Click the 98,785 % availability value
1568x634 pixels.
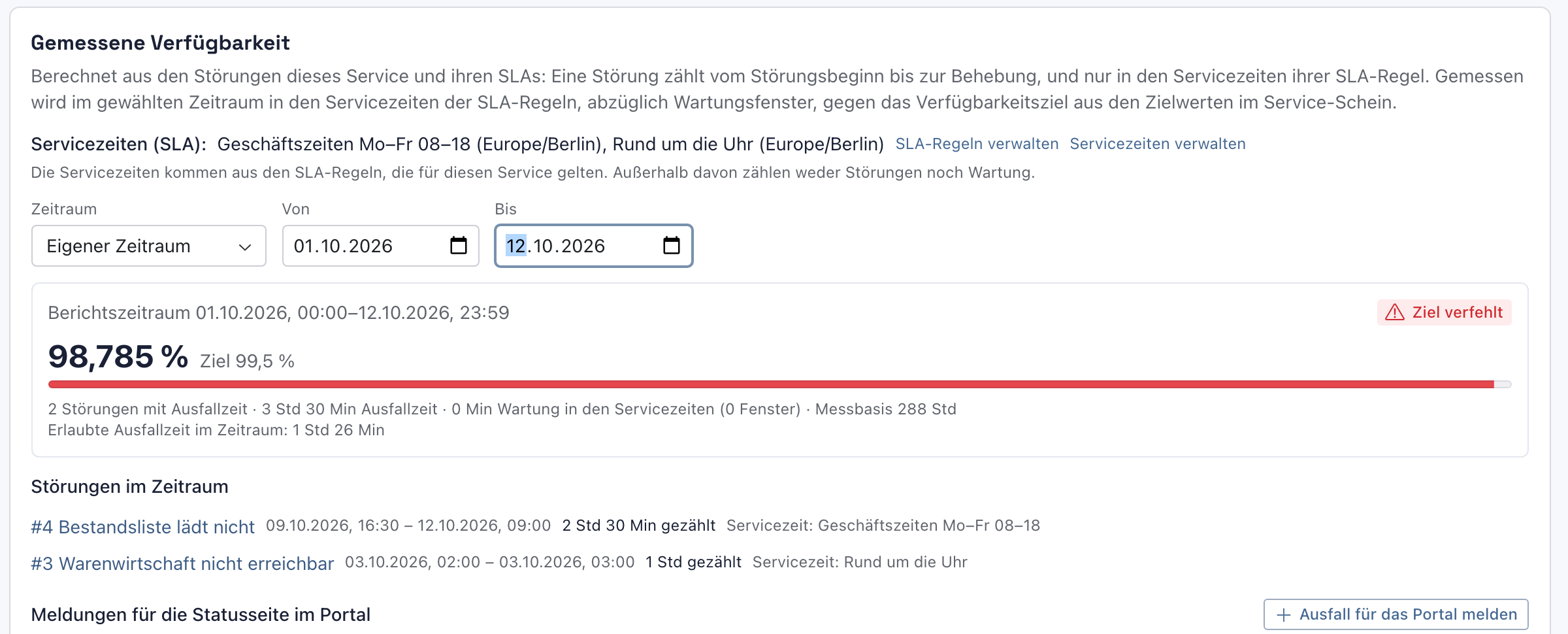point(118,357)
